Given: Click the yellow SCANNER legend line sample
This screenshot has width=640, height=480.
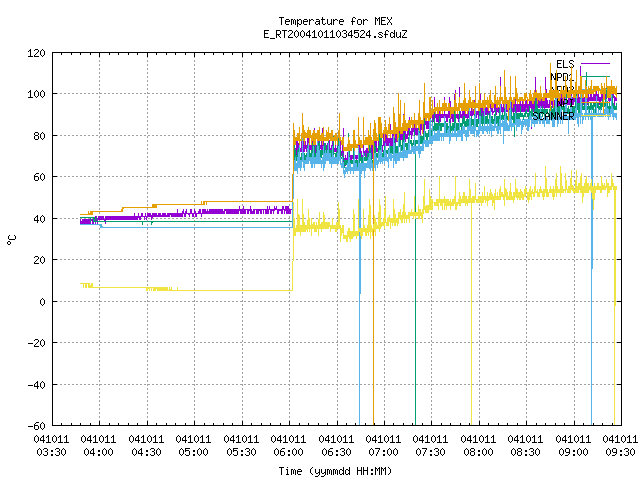Looking at the screenshot, I should tap(595, 116).
